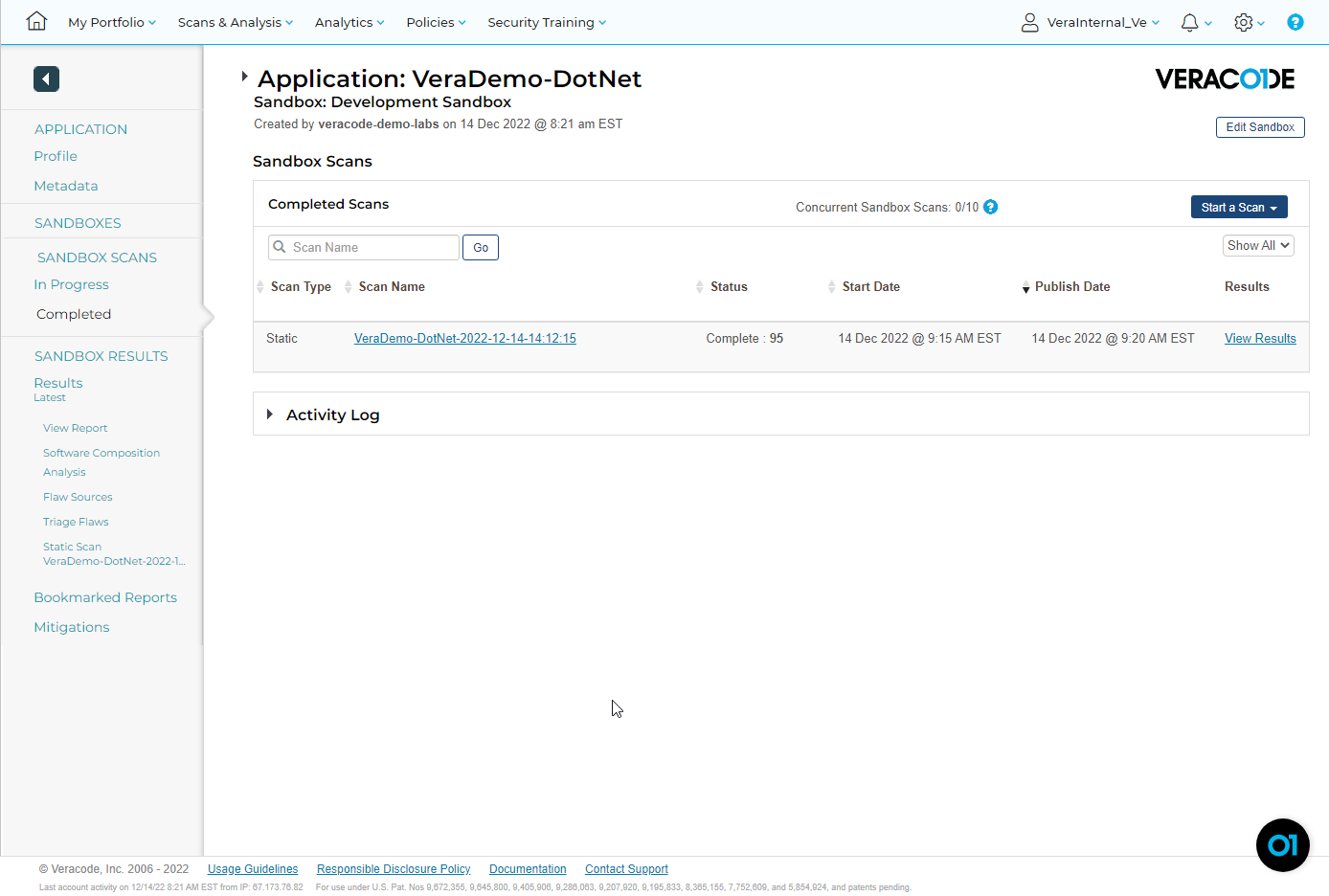Click into the Scan Name search field
This screenshot has width=1329, height=896.
pyautogui.click(x=364, y=247)
